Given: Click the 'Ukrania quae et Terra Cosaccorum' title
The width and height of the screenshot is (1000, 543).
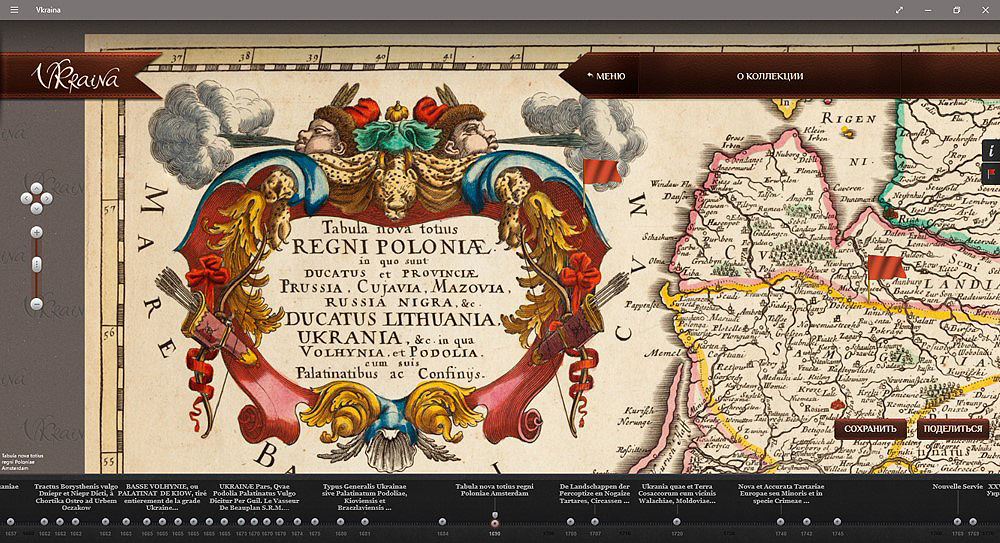Looking at the screenshot, I should click(x=679, y=494).
